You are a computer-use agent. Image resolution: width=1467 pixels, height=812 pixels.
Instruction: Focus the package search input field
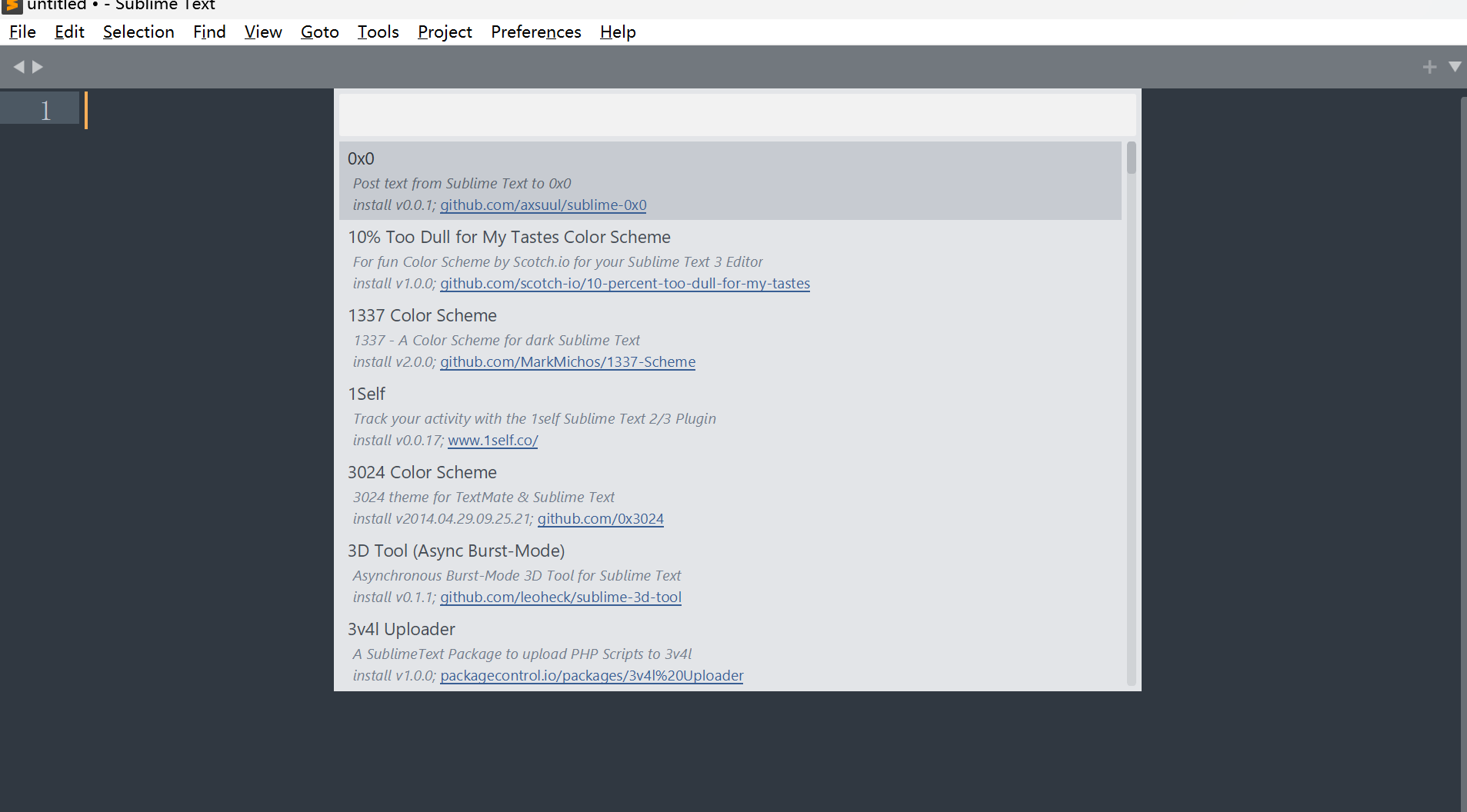coord(737,115)
